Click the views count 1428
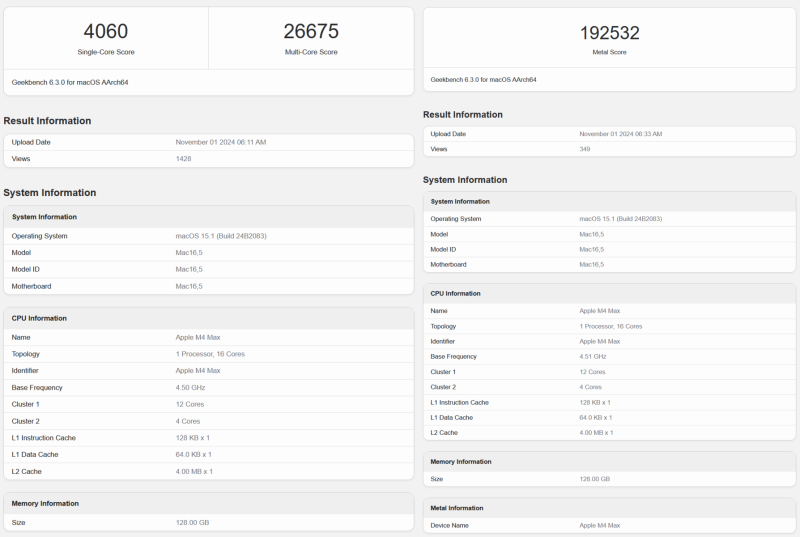The width and height of the screenshot is (800, 537). click(183, 158)
